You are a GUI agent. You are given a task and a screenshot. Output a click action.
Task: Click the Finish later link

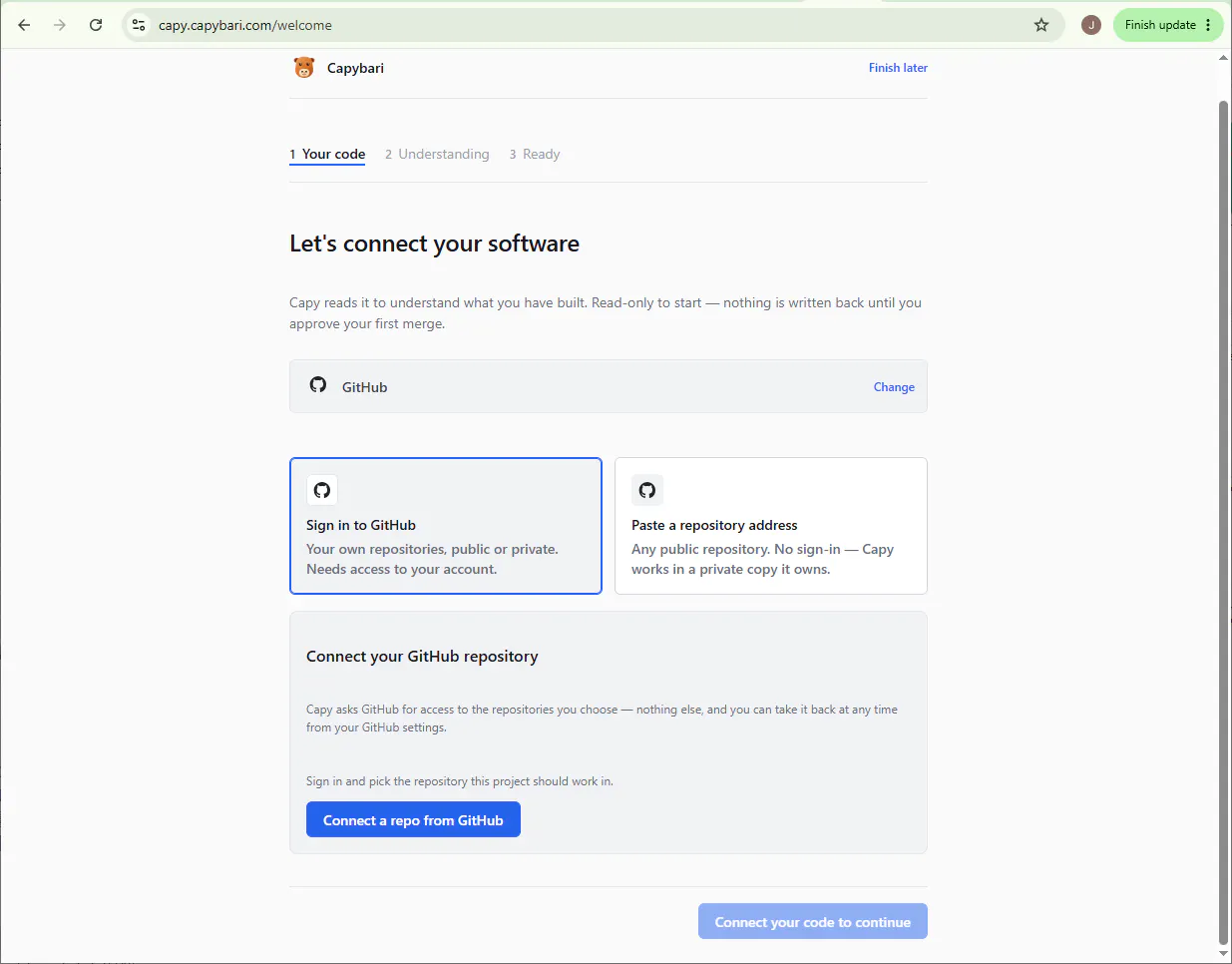click(x=898, y=68)
